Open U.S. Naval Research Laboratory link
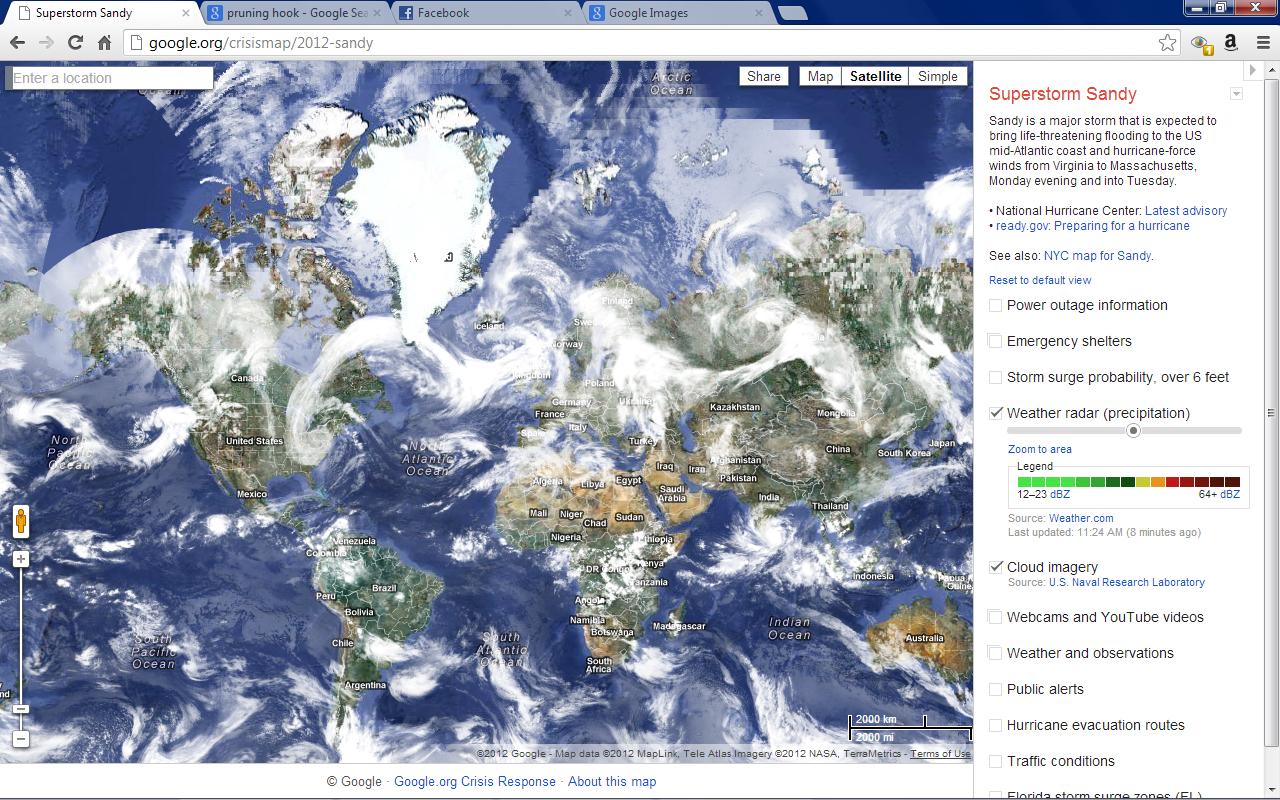The image size is (1280, 800). pos(1127,582)
